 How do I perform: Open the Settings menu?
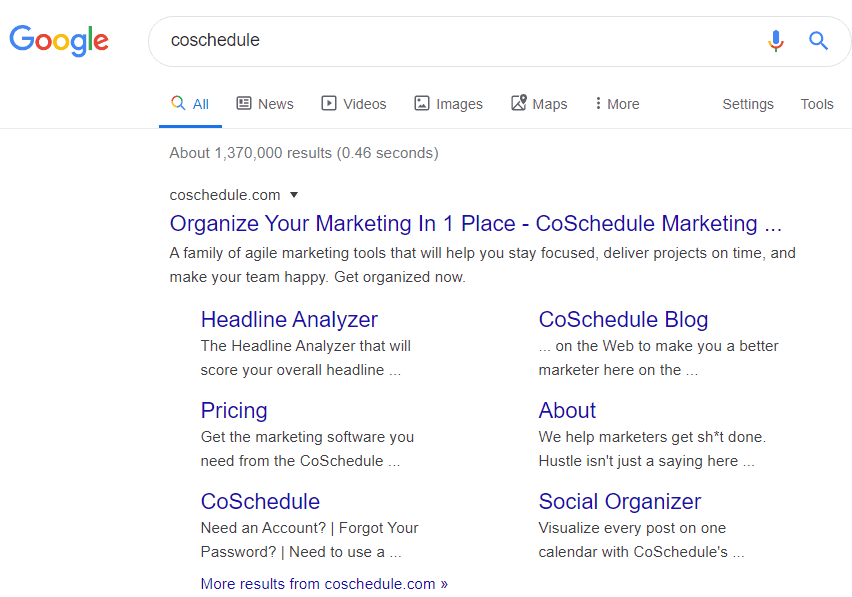[x=748, y=103]
